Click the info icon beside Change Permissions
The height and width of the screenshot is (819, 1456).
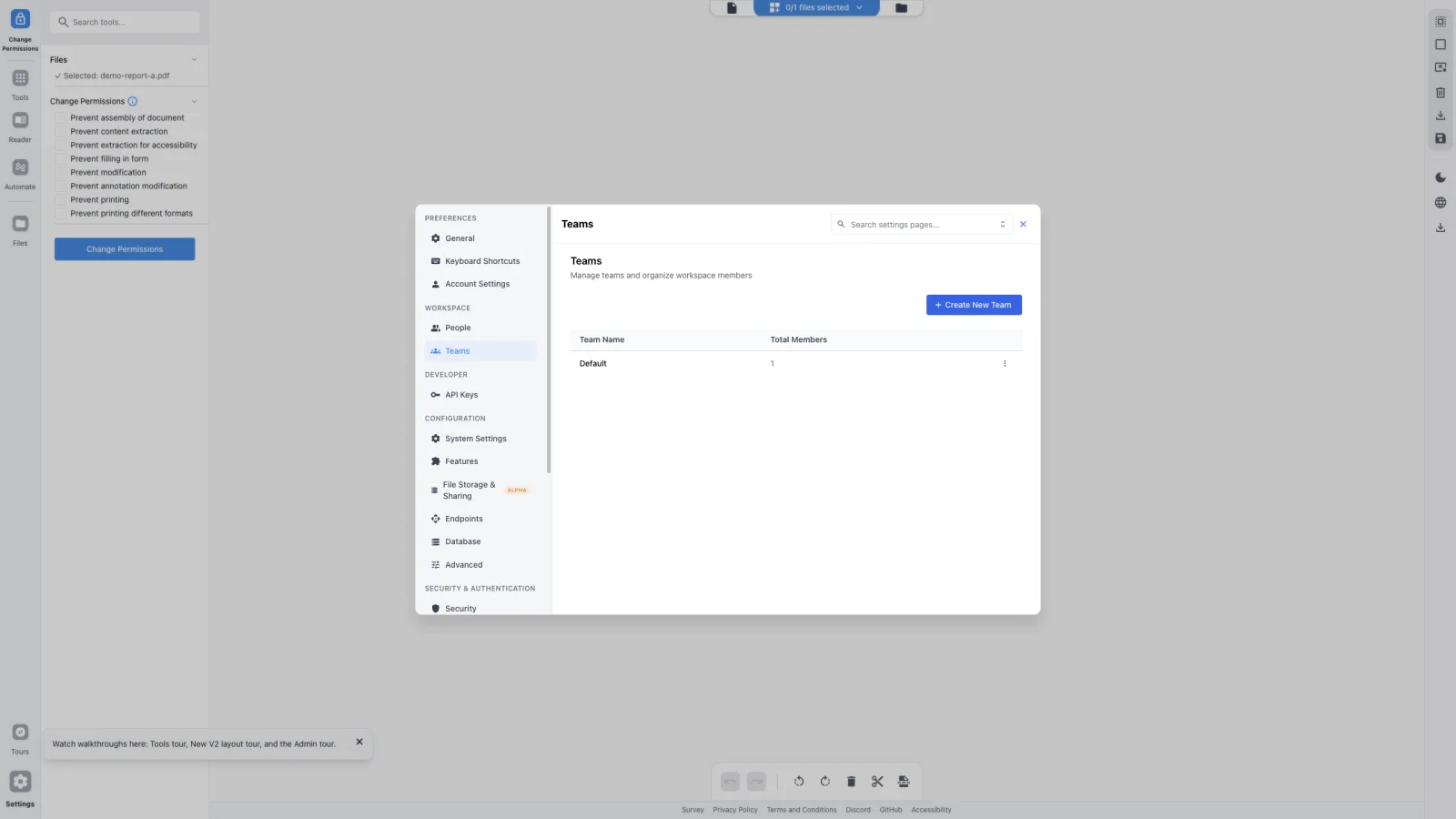(133, 101)
